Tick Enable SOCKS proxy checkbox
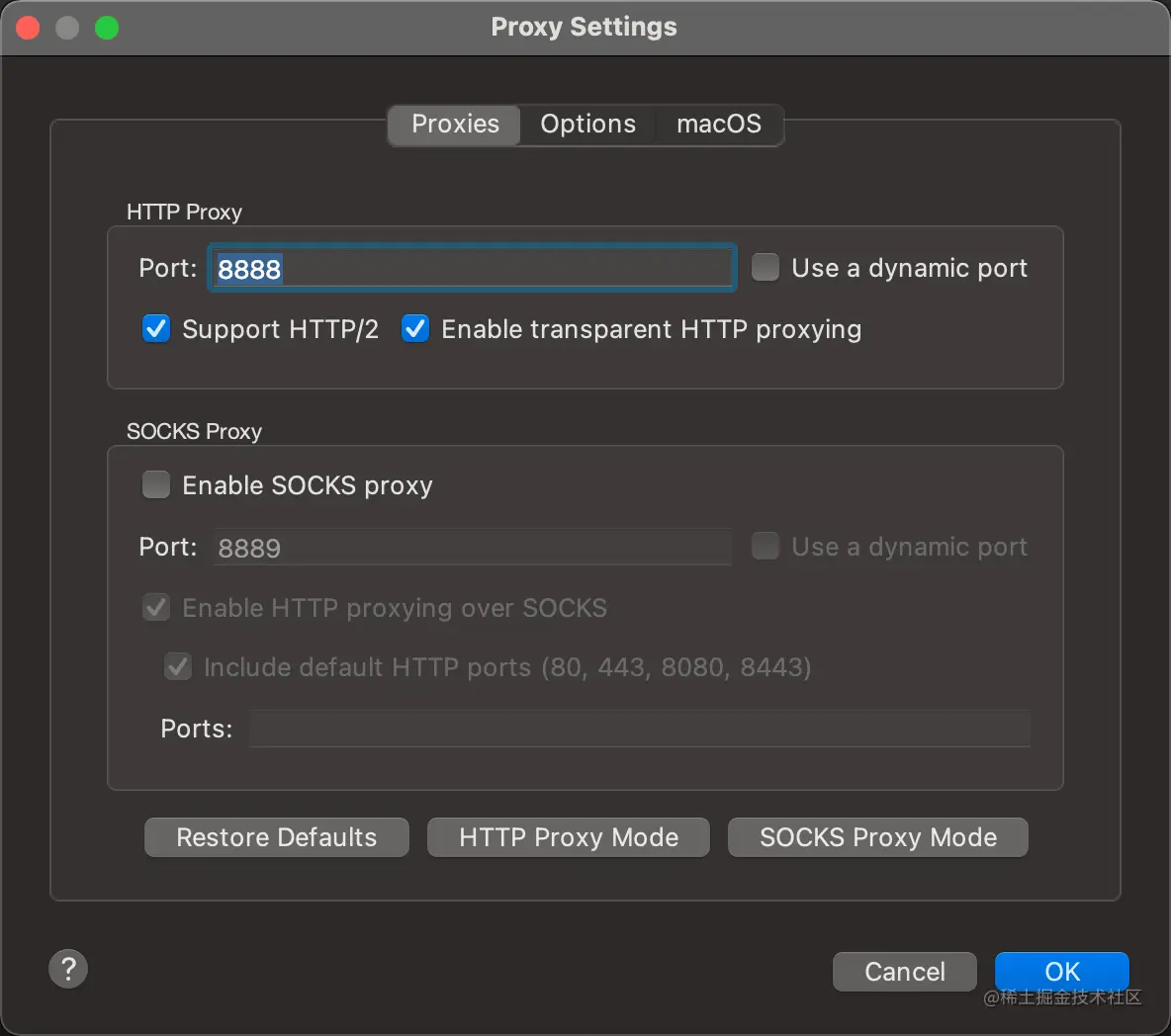1171x1036 pixels. pos(156,484)
